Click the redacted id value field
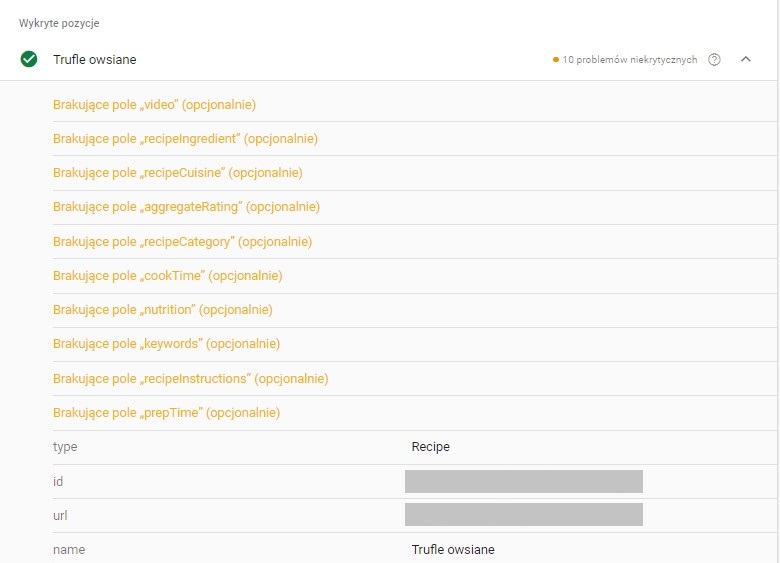This screenshot has height=563, width=780. (523, 481)
